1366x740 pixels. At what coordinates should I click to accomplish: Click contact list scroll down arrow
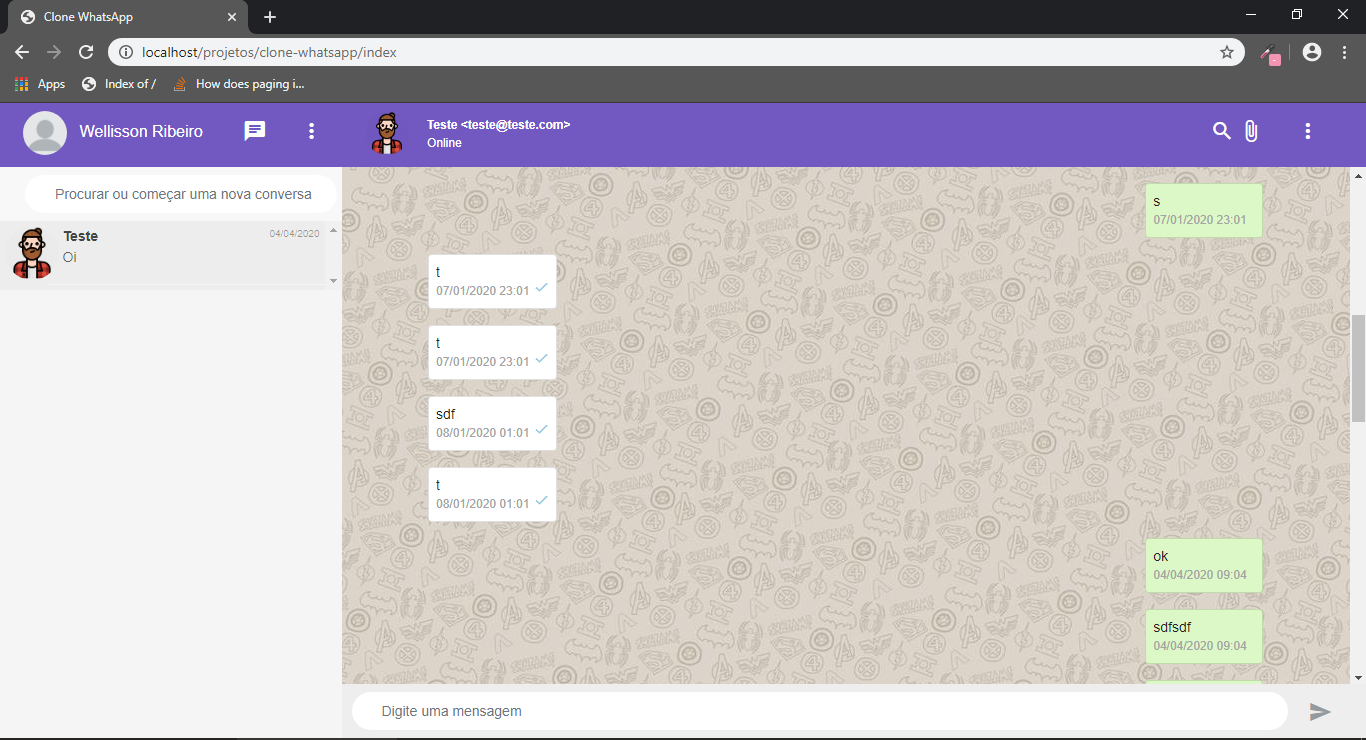point(333,281)
